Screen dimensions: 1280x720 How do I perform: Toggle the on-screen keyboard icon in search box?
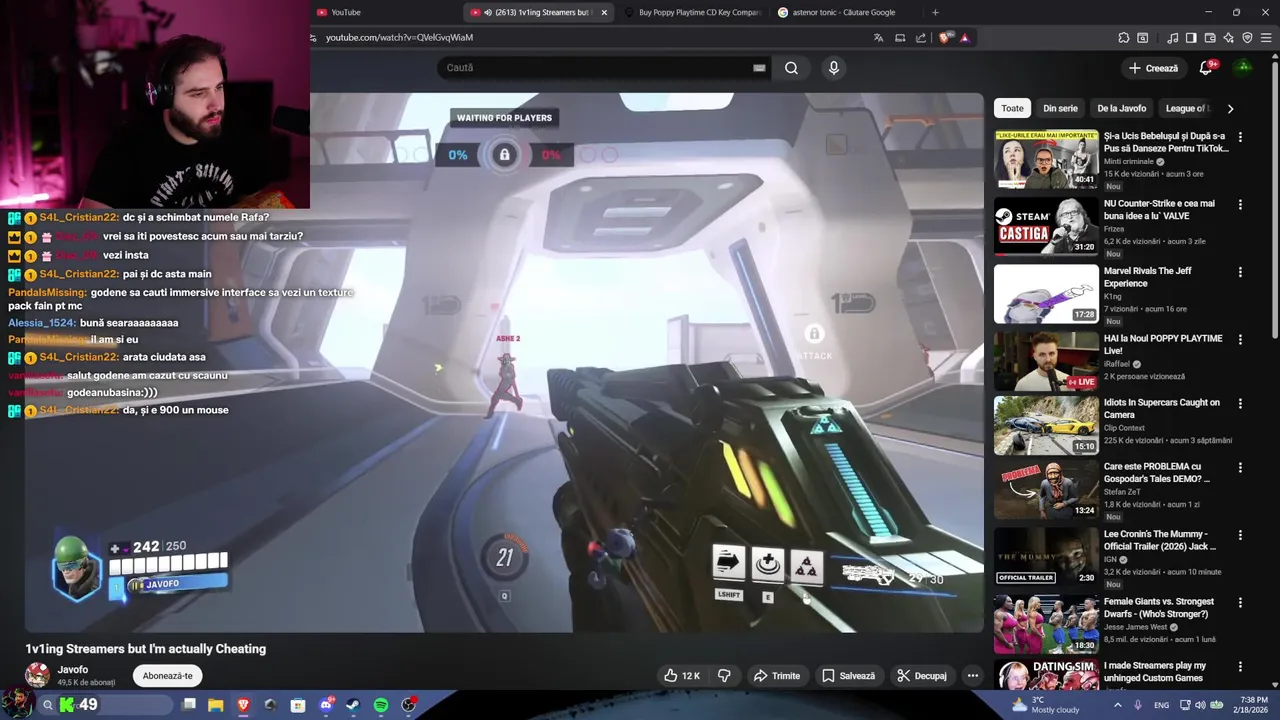[x=759, y=68]
